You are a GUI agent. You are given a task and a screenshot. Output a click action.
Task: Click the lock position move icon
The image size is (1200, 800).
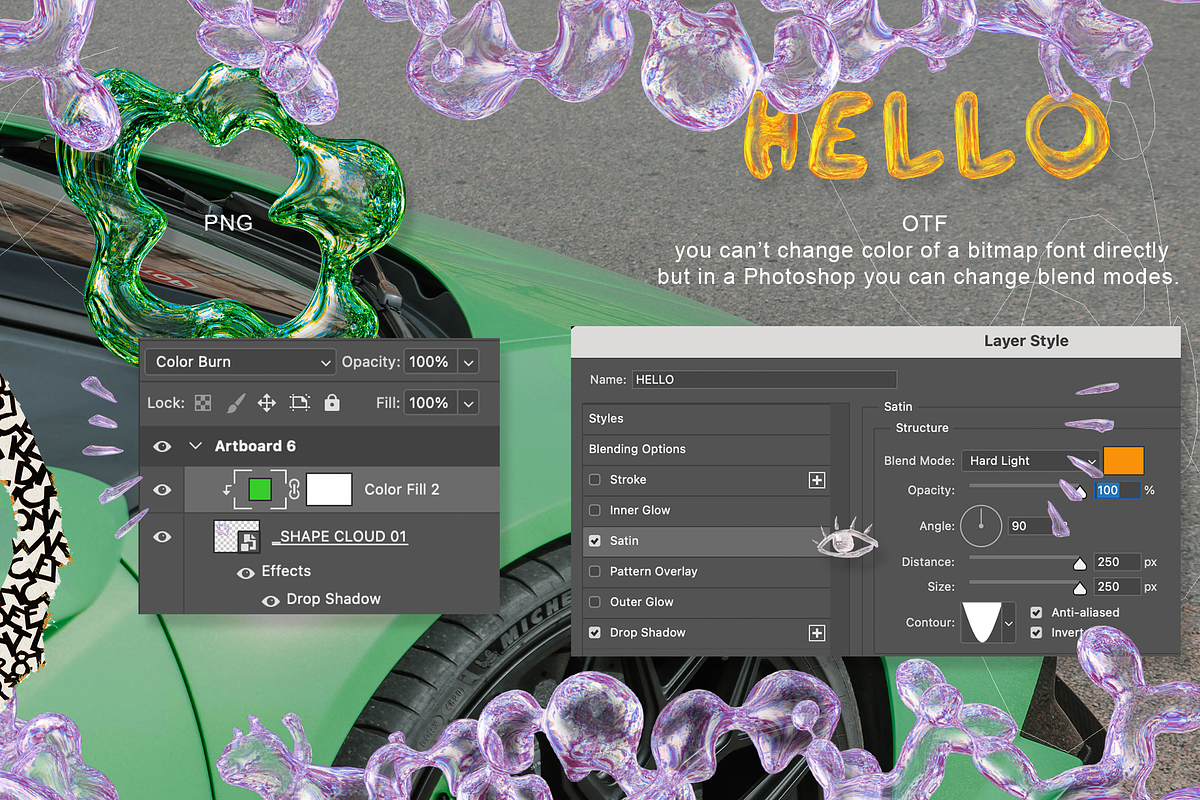click(267, 403)
